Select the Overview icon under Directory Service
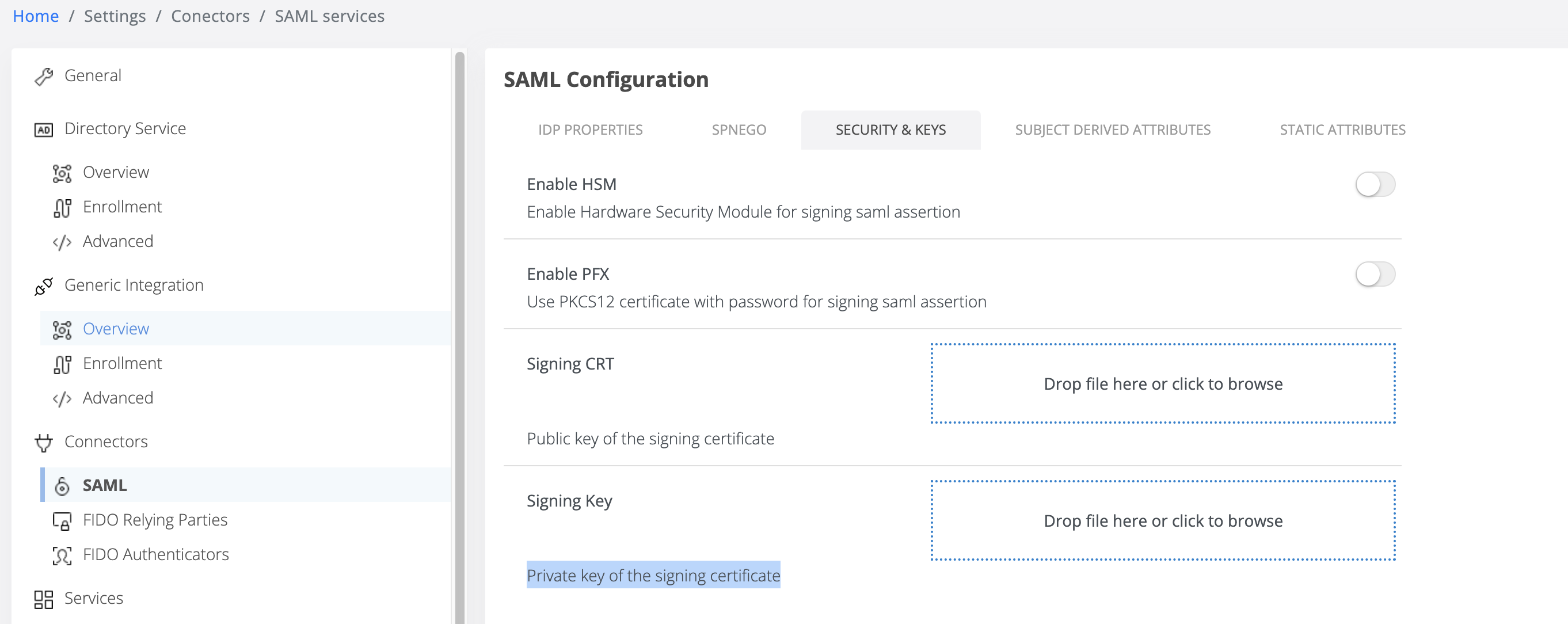Screen dimensions: 1568x624 pos(62,172)
